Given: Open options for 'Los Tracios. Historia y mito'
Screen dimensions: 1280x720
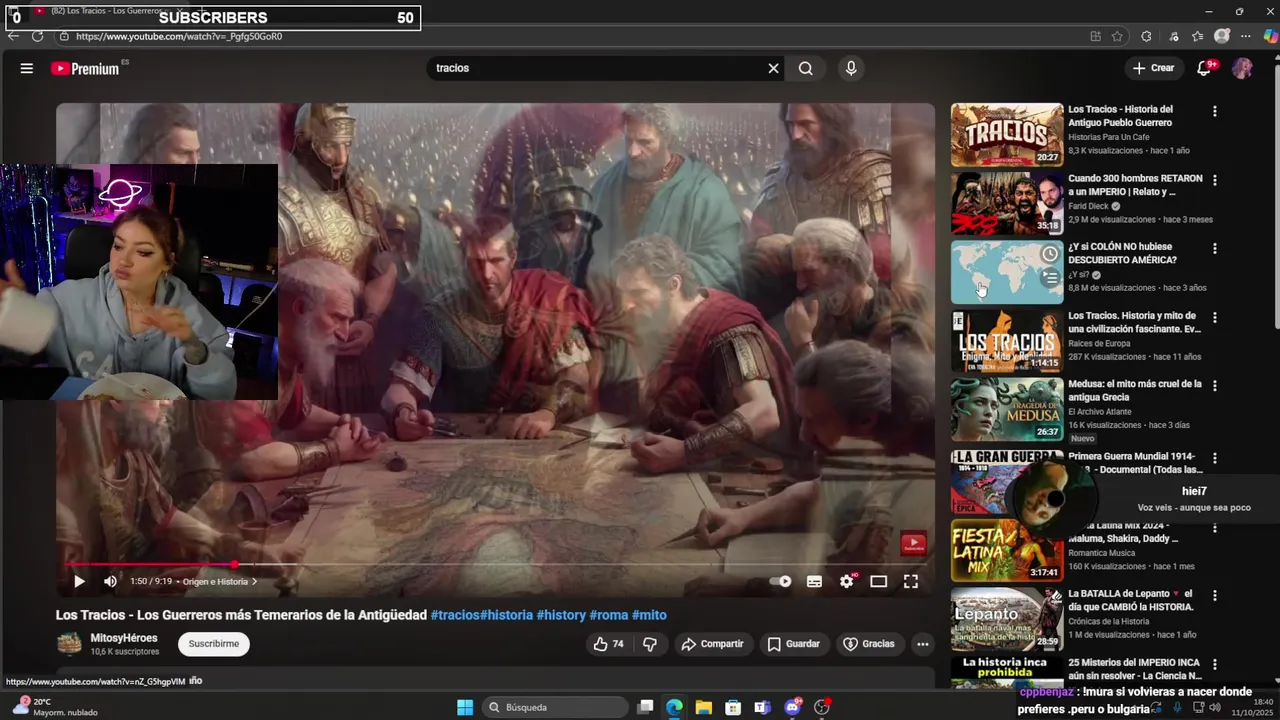Looking at the screenshot, I should (1215, 317).
